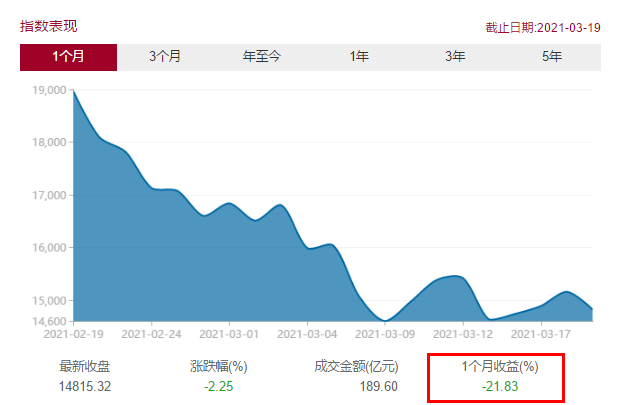The width and height of the screenshot is (631, 405).
Task: Click the chart's lowest point at 2021-03-09
Action: [385, 321]
